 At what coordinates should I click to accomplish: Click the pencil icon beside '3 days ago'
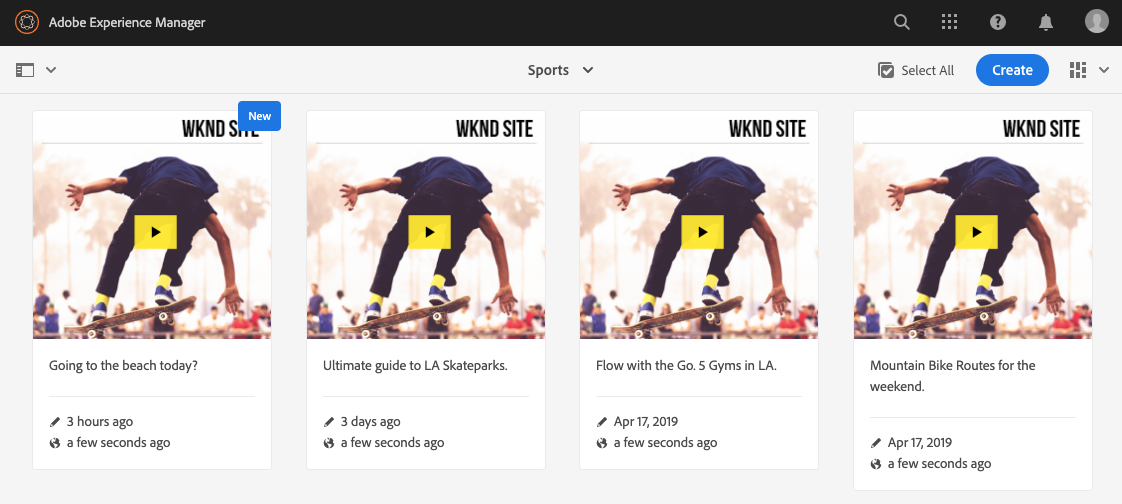click(329, 422)
